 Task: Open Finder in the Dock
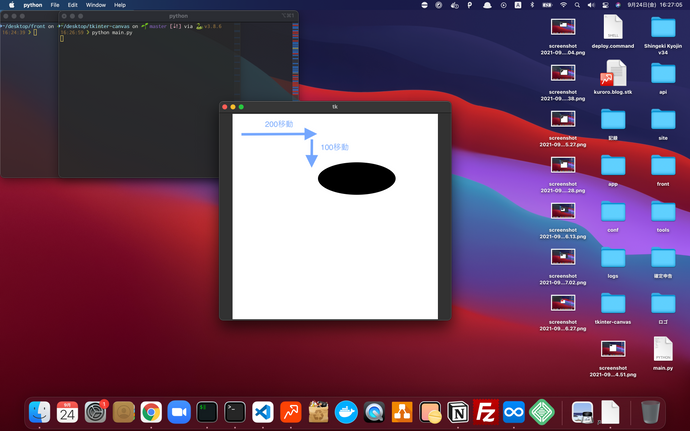pyautogui.click(x=39, y=413)
